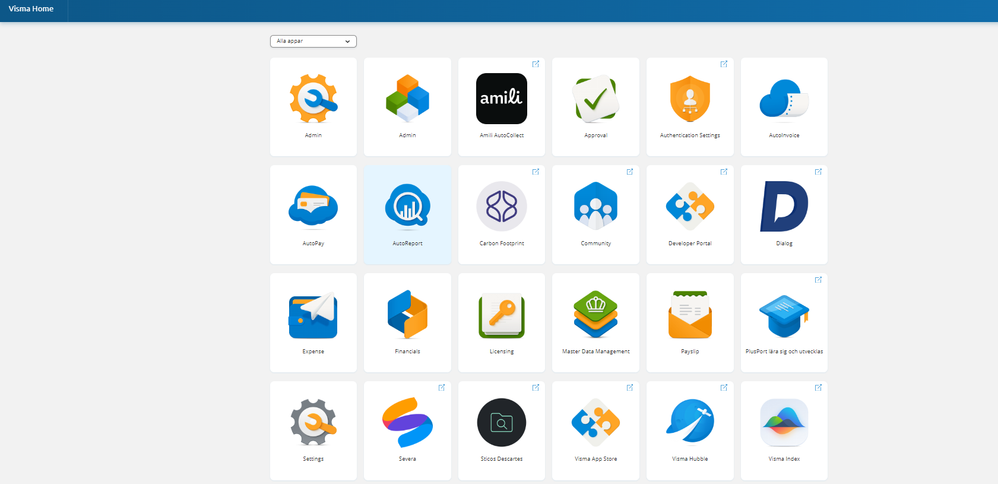Open the Approval checkmark icon
The image size is (998, 484).
click(x=596, y=99)
